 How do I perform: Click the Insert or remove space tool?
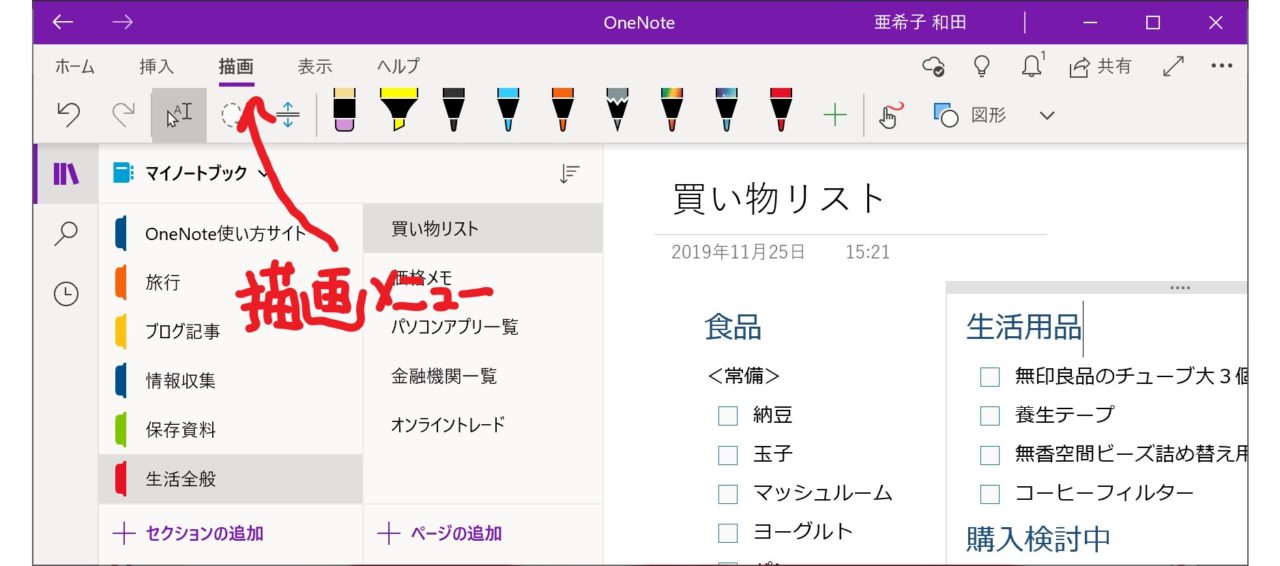(288, 116)
